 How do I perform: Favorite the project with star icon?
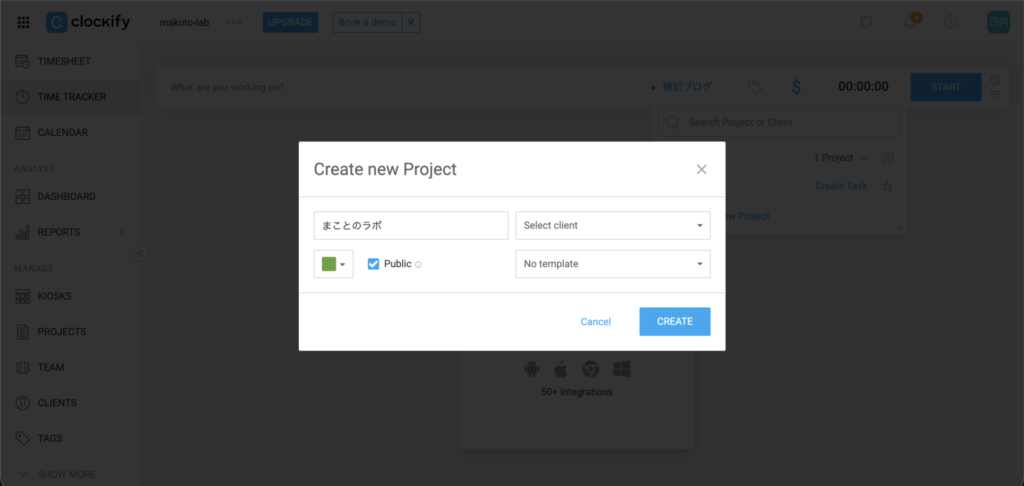coord(887,186)
